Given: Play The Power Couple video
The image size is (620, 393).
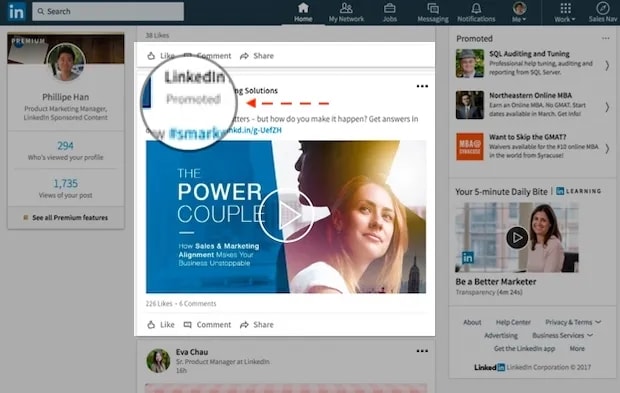Looking at the screenshot, I should click(x=286, y=215).
